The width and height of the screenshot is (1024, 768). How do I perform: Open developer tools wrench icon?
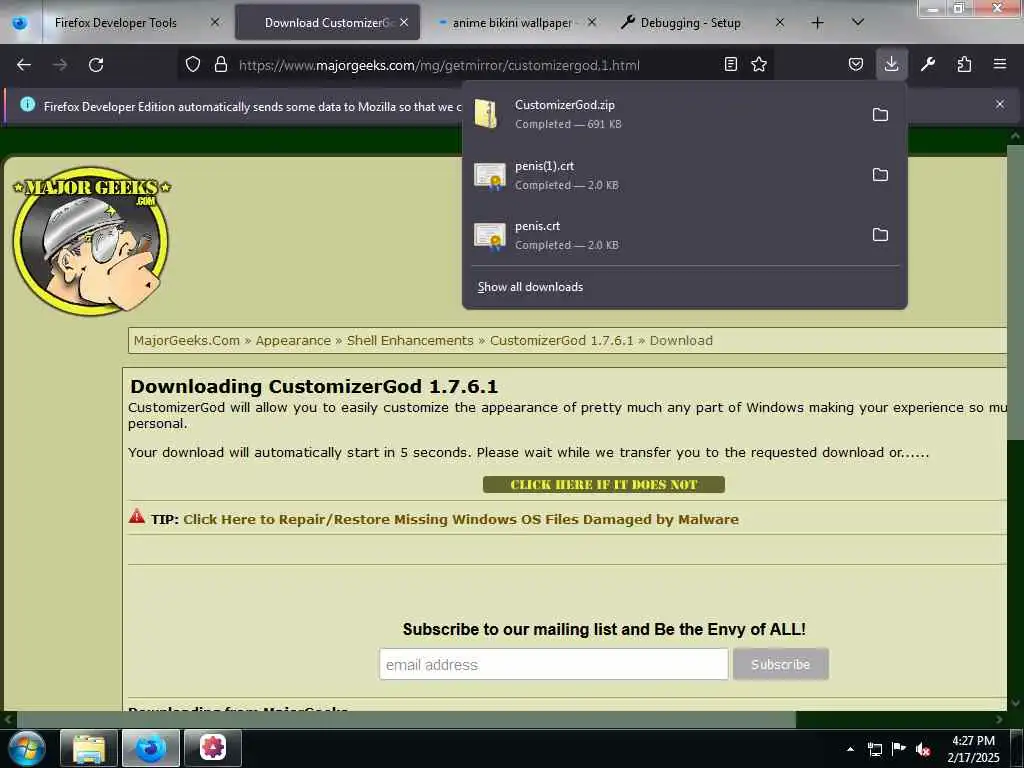click(928, 64)
